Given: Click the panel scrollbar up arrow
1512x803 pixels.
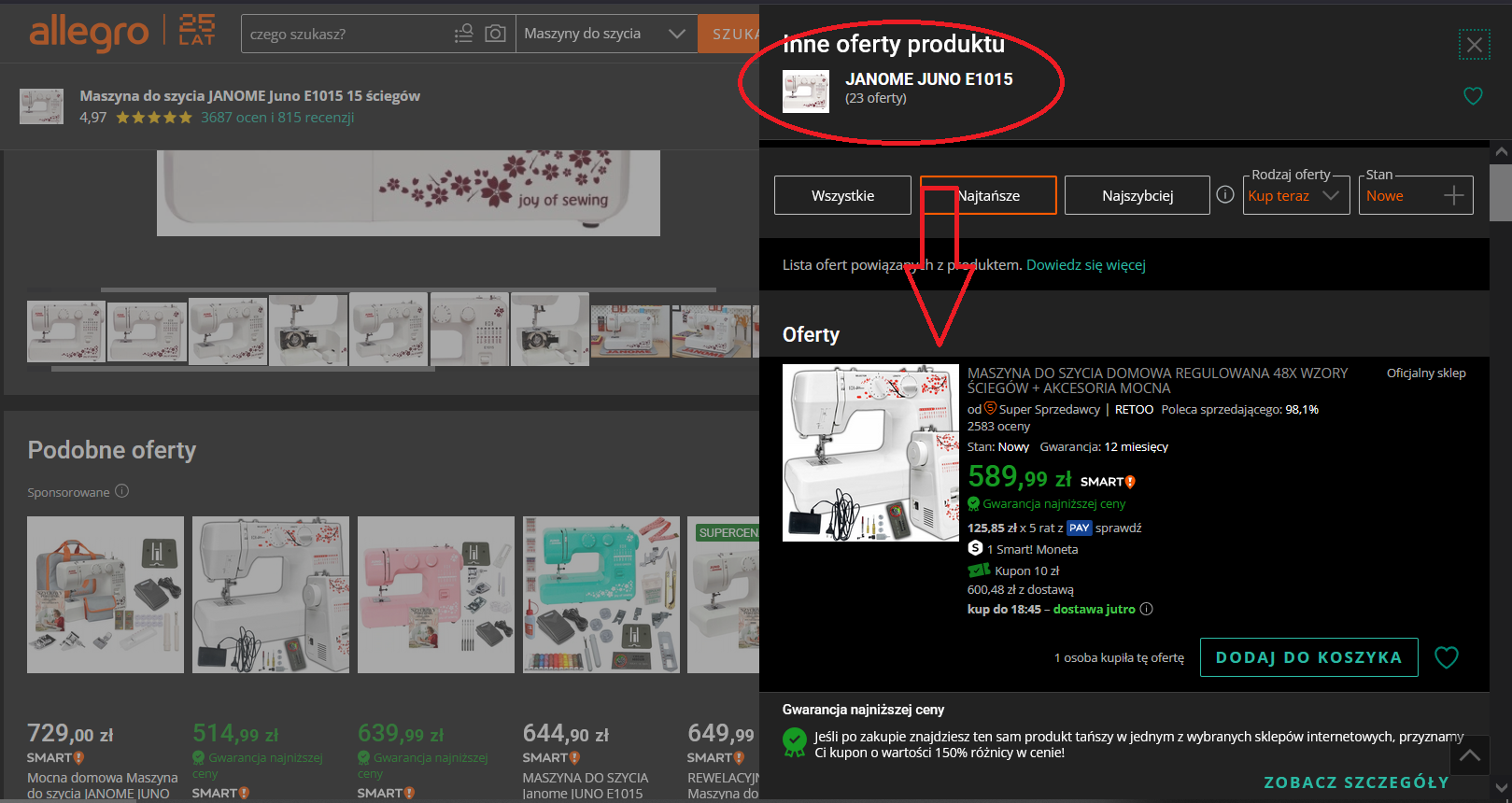Looking at the screenshot, I should (1501, 151).
